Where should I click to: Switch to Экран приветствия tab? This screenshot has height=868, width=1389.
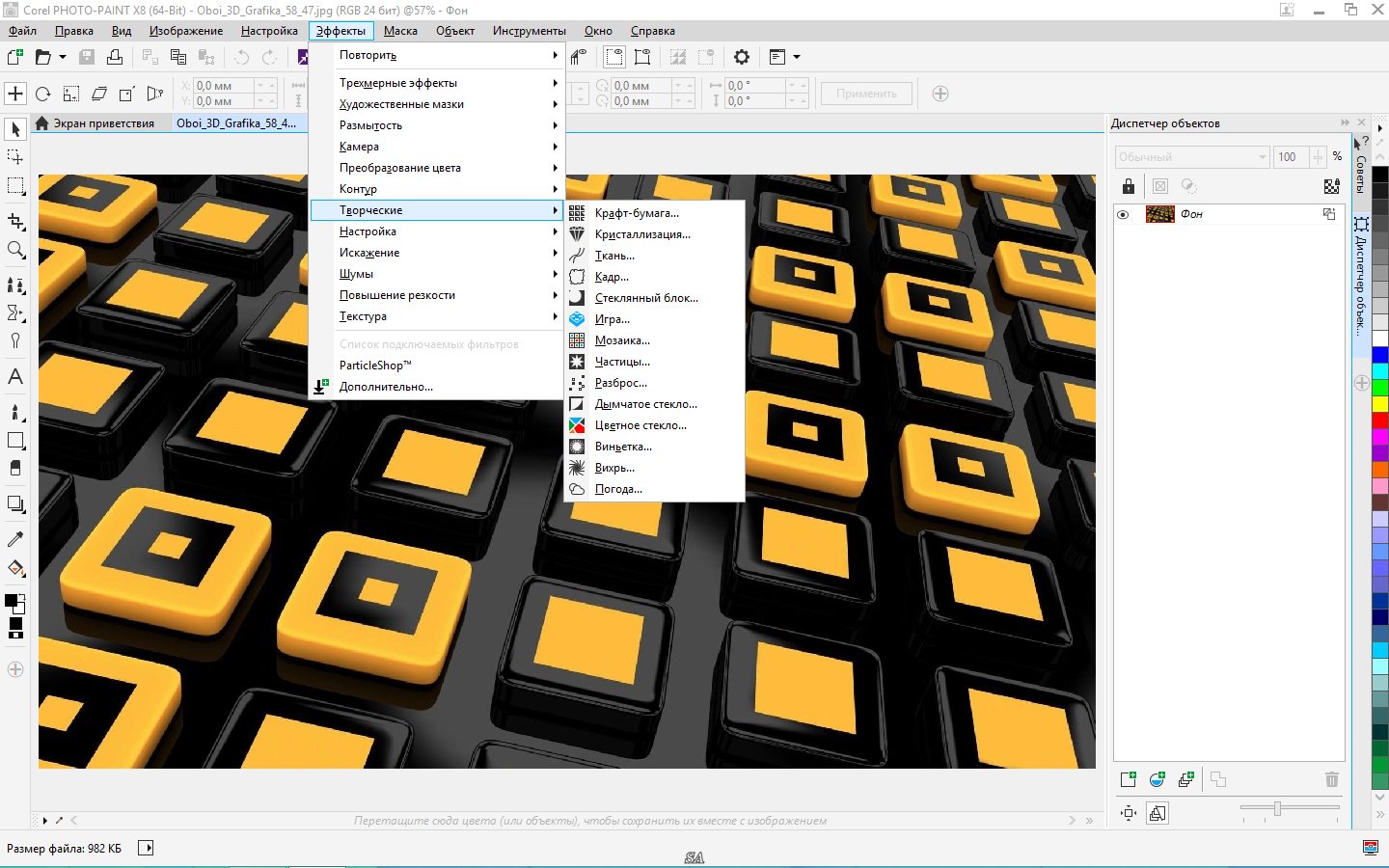point(102,123)
